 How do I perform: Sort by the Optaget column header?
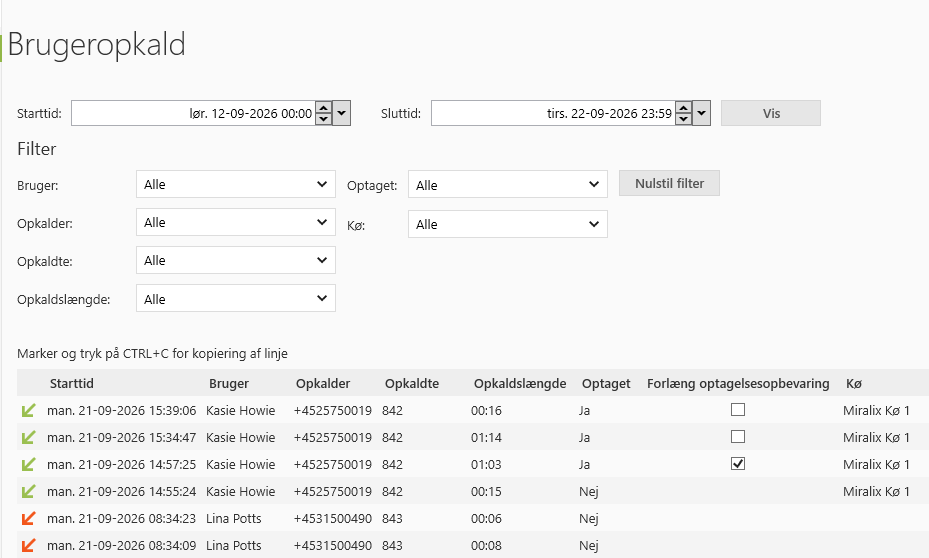pos(606,383)
